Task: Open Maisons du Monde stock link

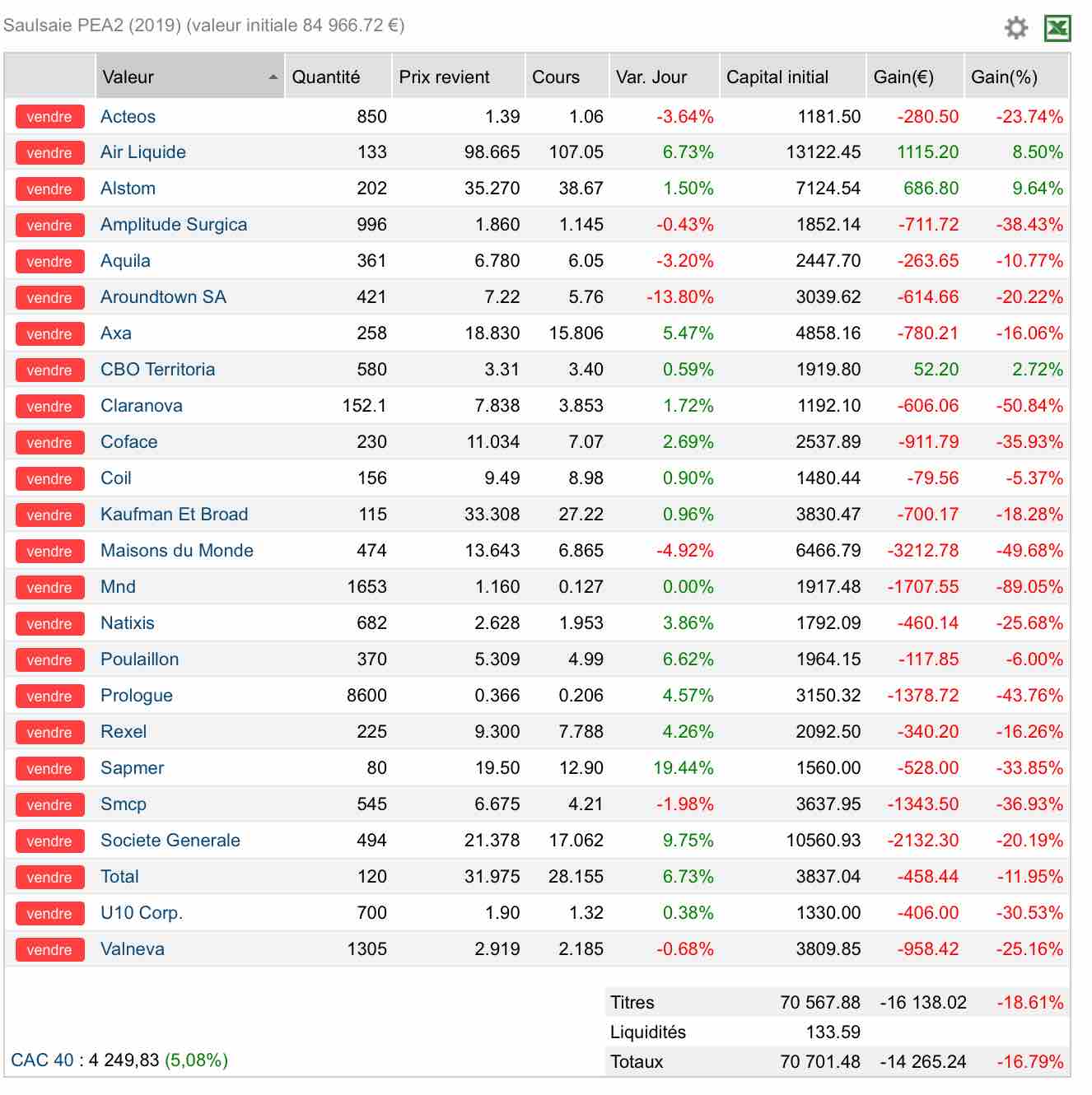Action: tap(177, 551)
